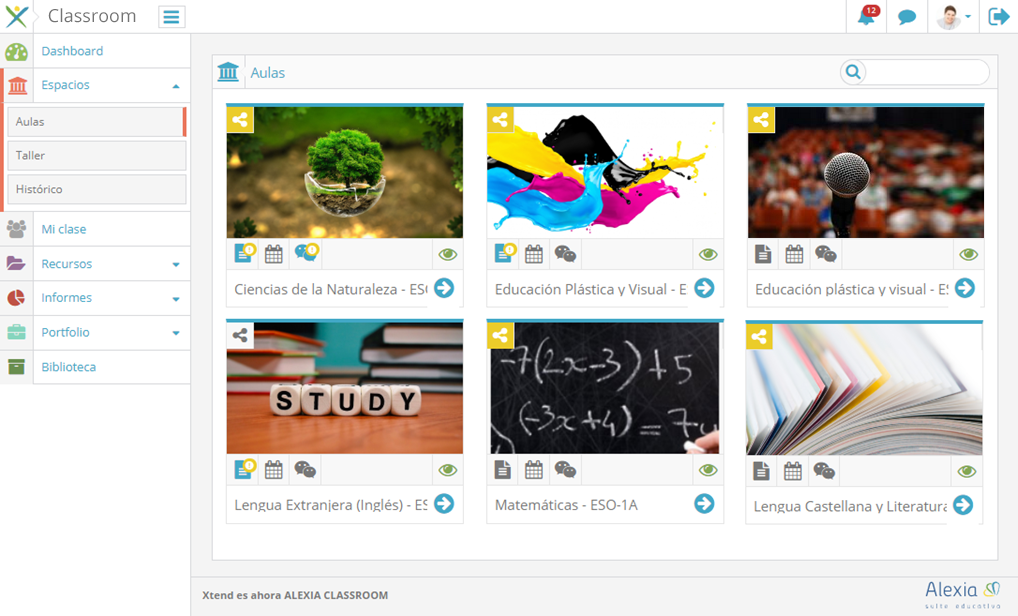Open forum chat icon on the Lengua Extranjera card
This screenshot has height=616, width=1018.
[x=305, y=469]
